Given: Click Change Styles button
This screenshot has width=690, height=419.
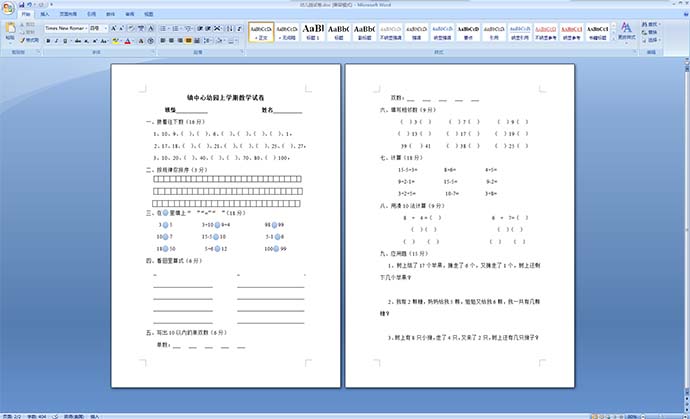Looking at the screenshot, I should coord(627,31).
